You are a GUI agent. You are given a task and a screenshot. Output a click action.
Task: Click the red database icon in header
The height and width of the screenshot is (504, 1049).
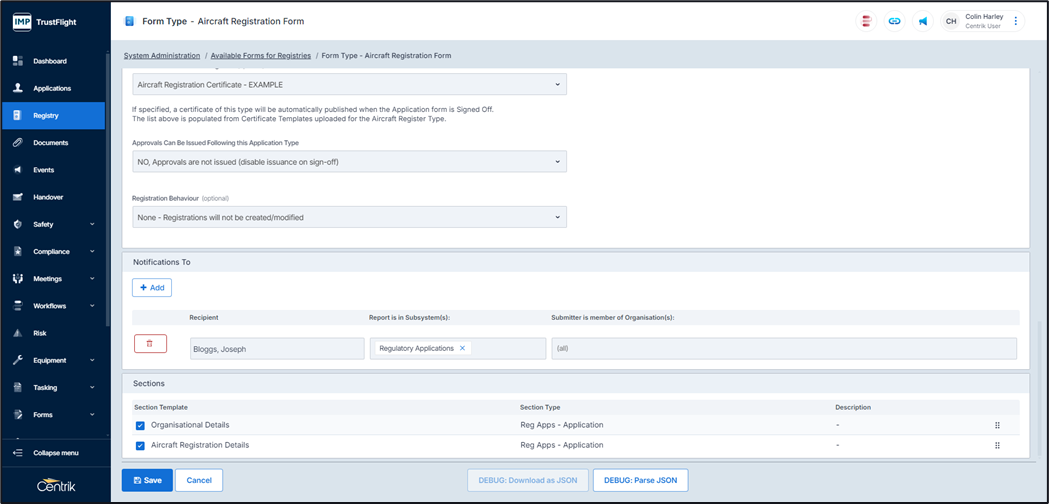(x=866, y=21)
